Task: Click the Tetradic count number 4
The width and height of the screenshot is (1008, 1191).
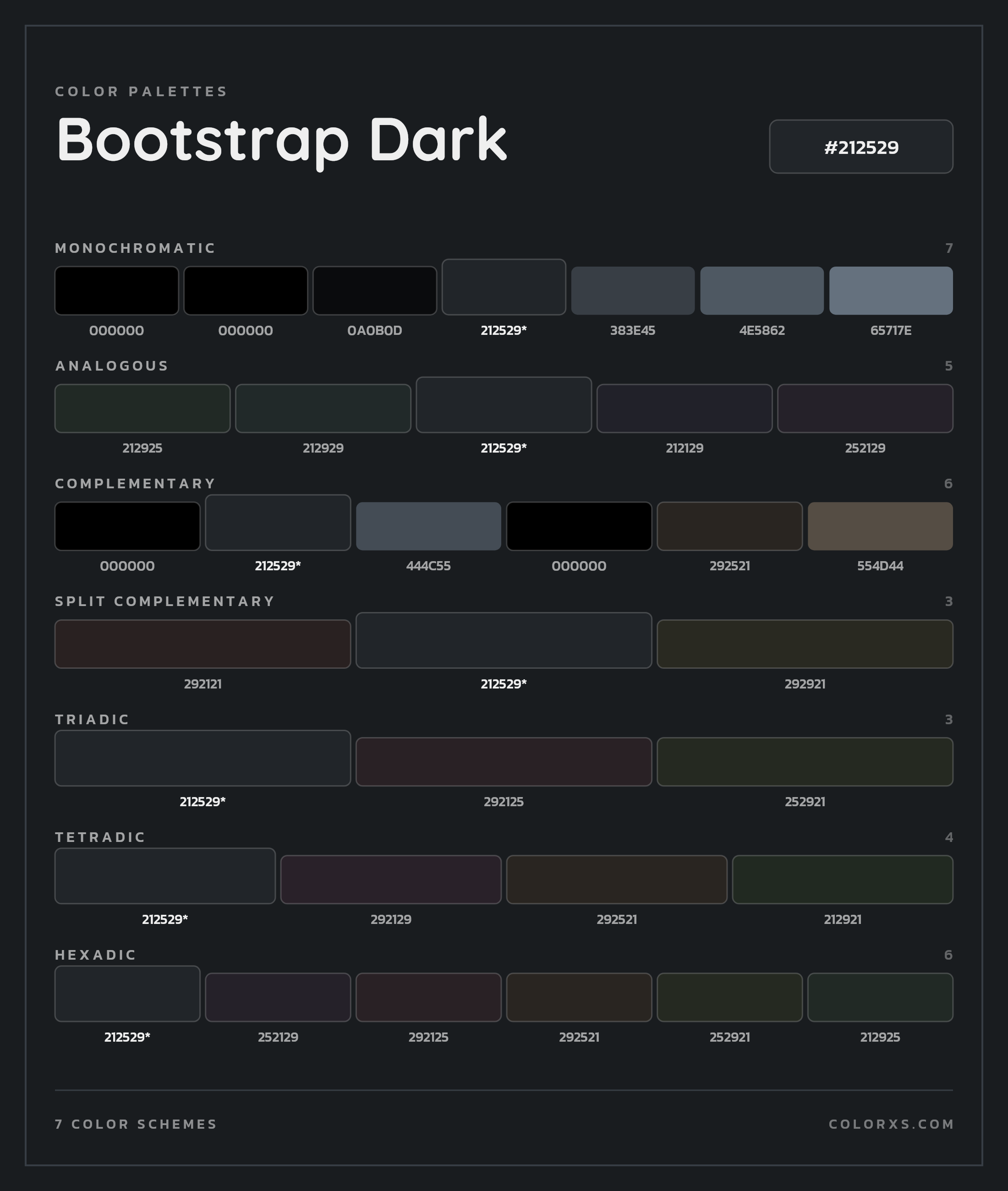Action: click(x=948, y=837)
